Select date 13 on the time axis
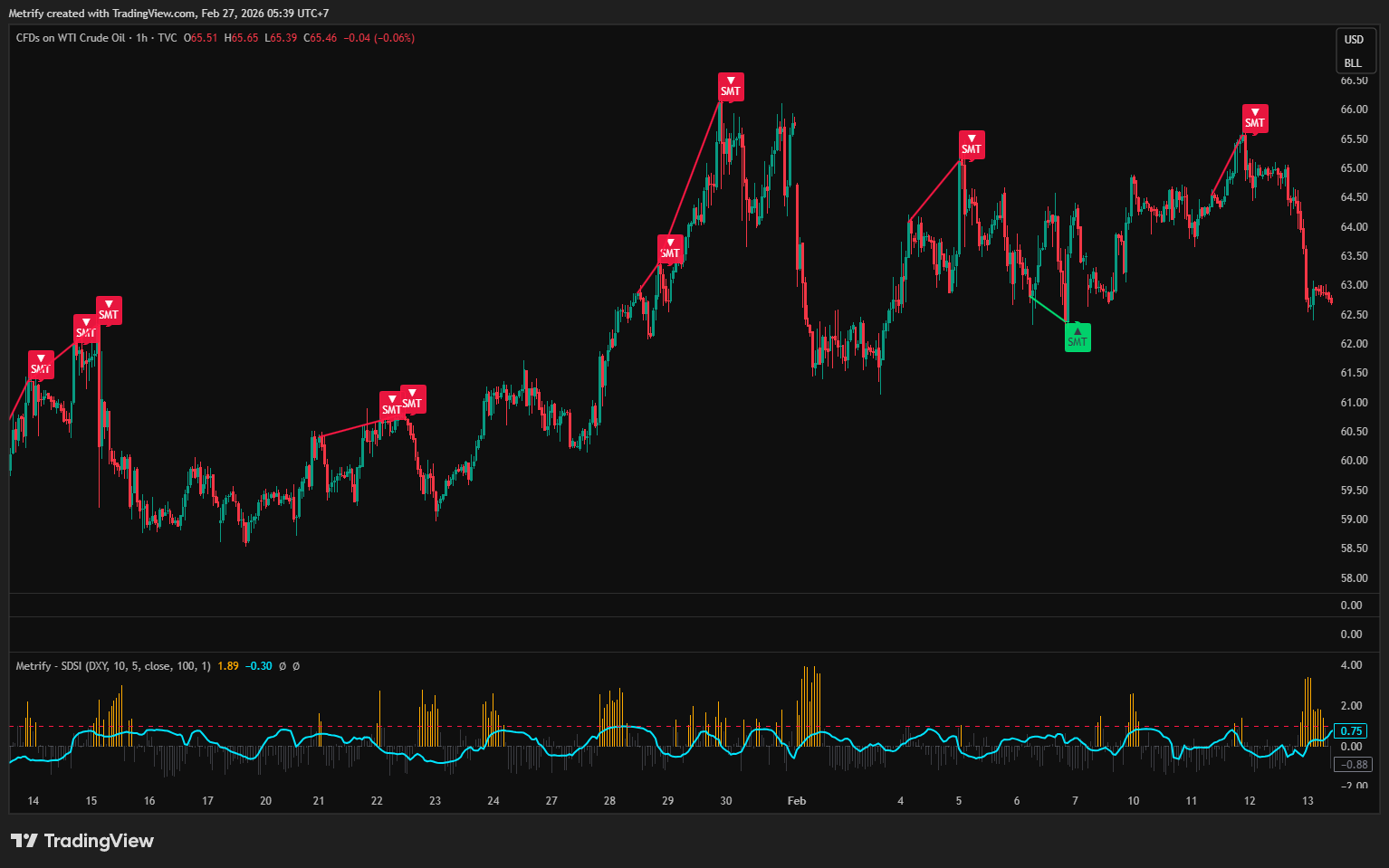 point(1308,801)
